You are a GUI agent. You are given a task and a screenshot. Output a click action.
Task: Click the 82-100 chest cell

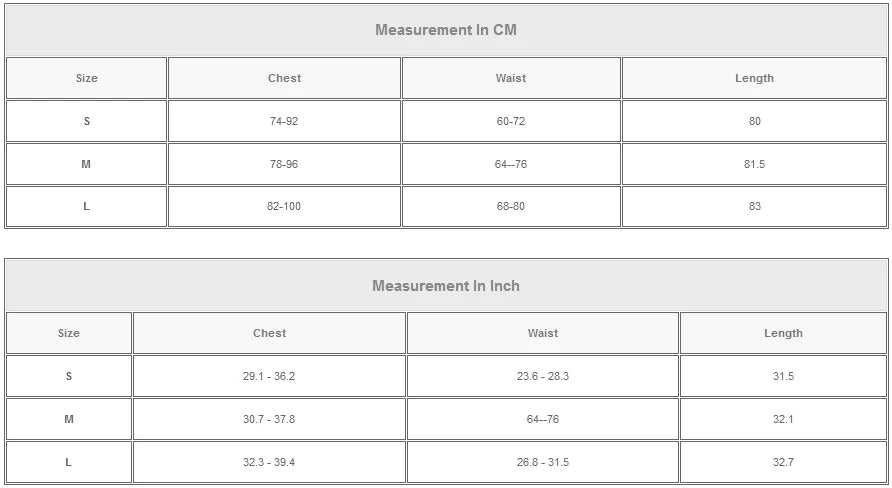click(x=284, y=206)
